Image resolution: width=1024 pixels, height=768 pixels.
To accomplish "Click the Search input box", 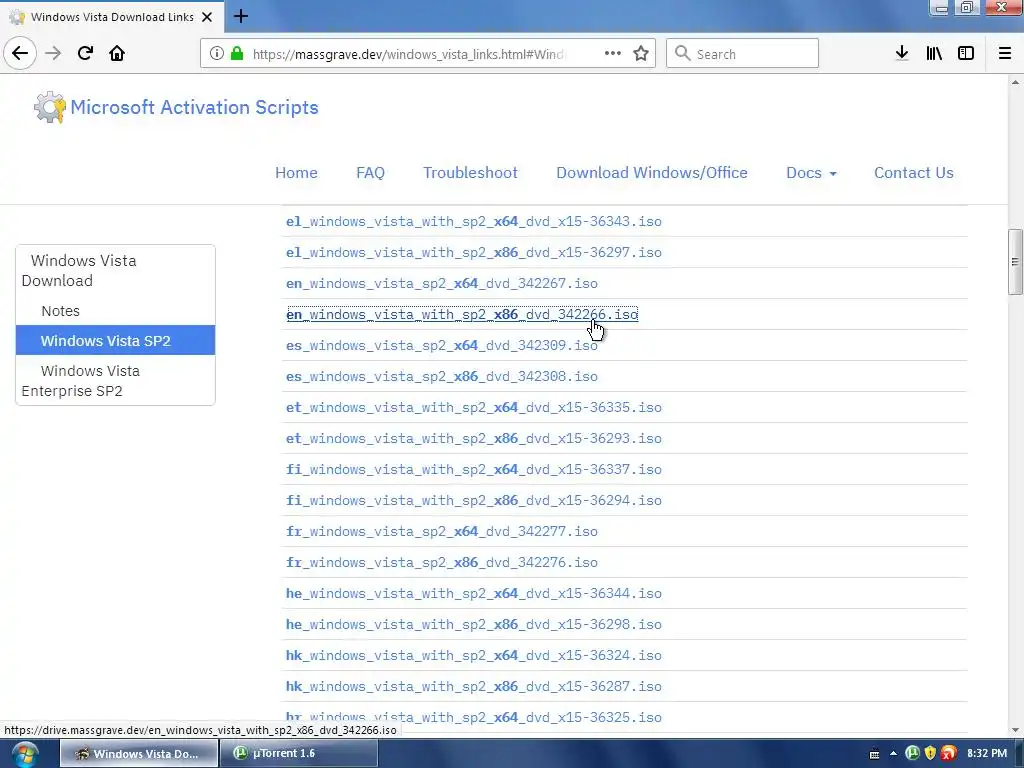I will point(742,53).
